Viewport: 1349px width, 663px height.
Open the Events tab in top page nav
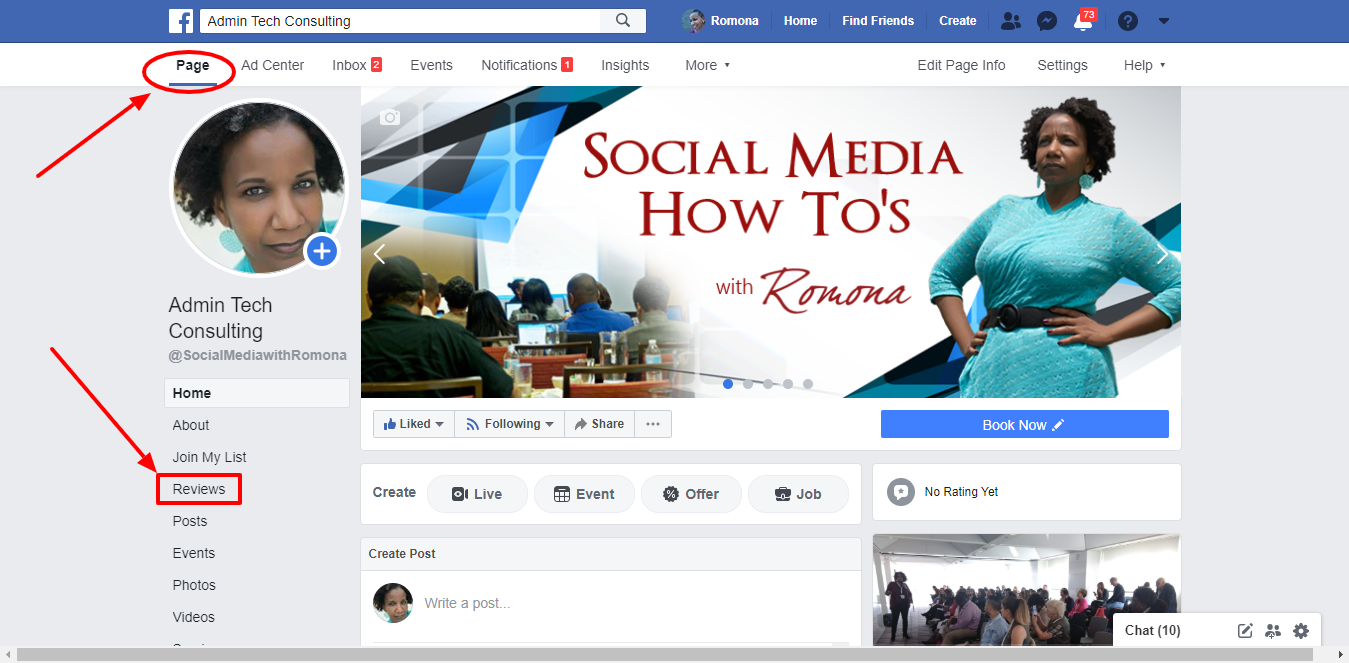tap(431, 65)
